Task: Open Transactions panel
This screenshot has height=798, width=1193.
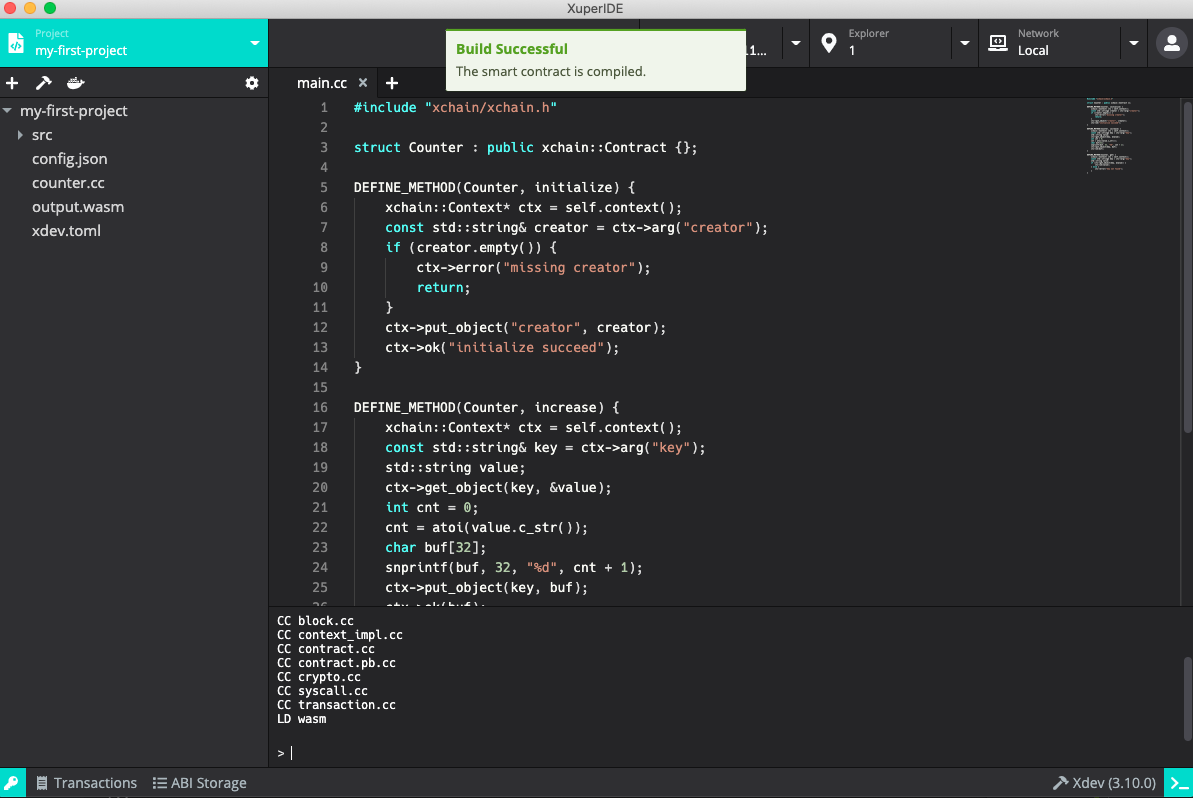Action: pyautogui.click(x=87, y=783)
